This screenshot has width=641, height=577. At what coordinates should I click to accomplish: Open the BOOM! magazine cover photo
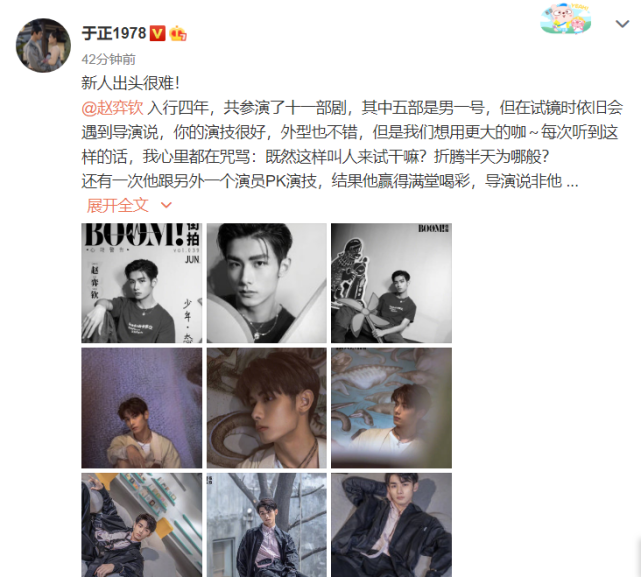141,283
